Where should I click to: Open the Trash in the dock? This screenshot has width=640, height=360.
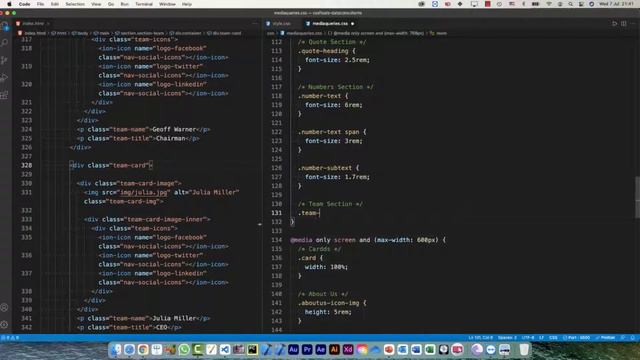coord(524,349)
